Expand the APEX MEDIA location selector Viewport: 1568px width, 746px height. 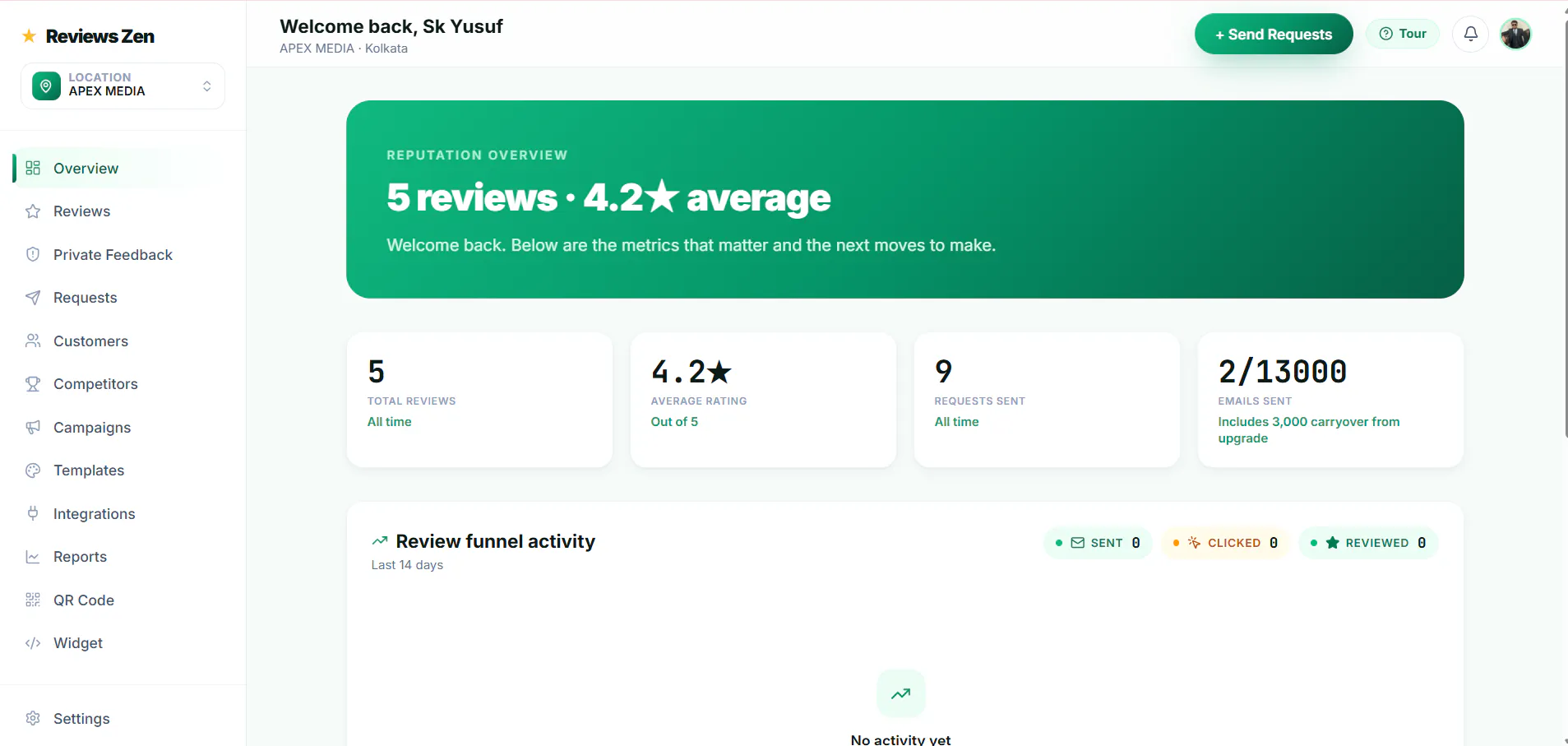tap(123, 86)
